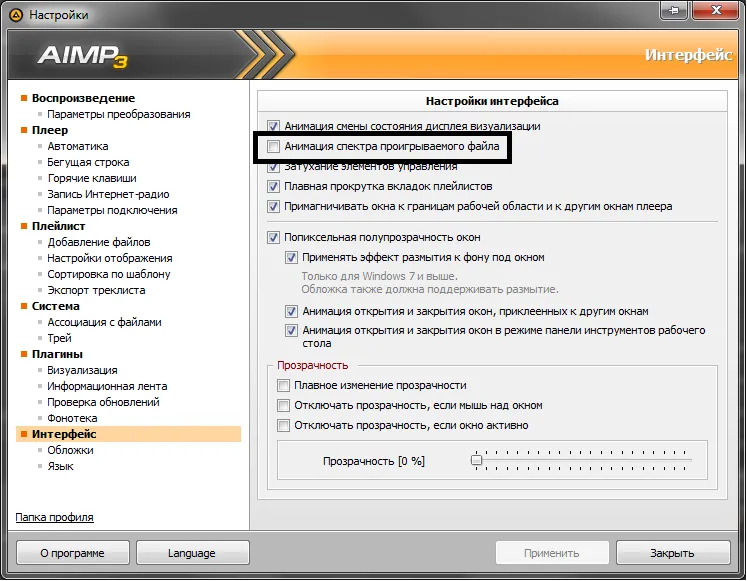Viewport: 747px width, 581px height.
Task: Open Горячие клавиши settings
Action: pos(92,178)
